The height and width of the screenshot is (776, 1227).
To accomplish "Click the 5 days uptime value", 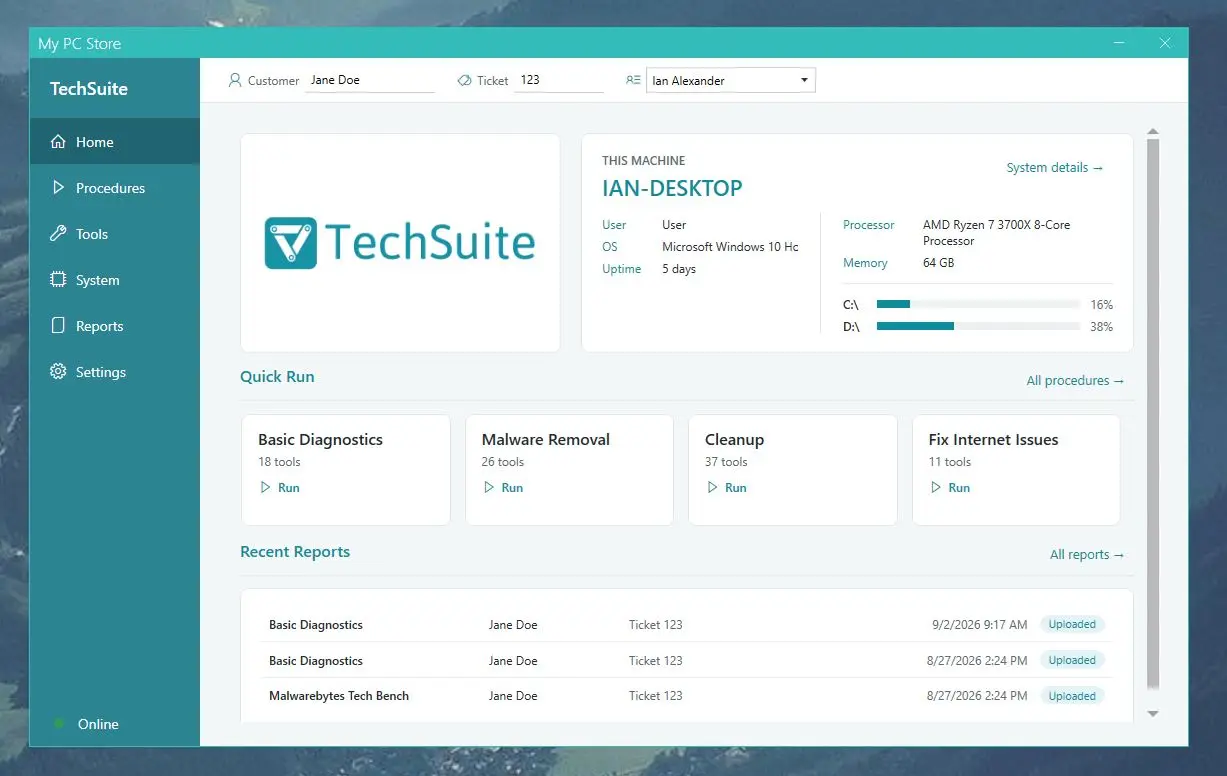I will (679, 269).
